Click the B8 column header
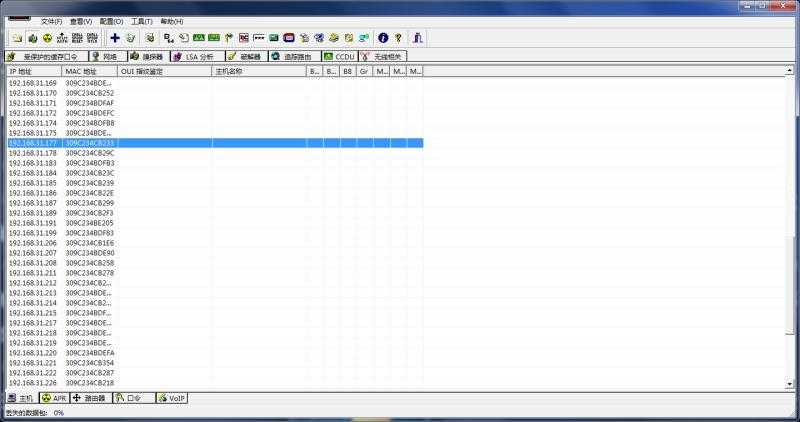The image size is (800, 422). [x=348, y=71]
